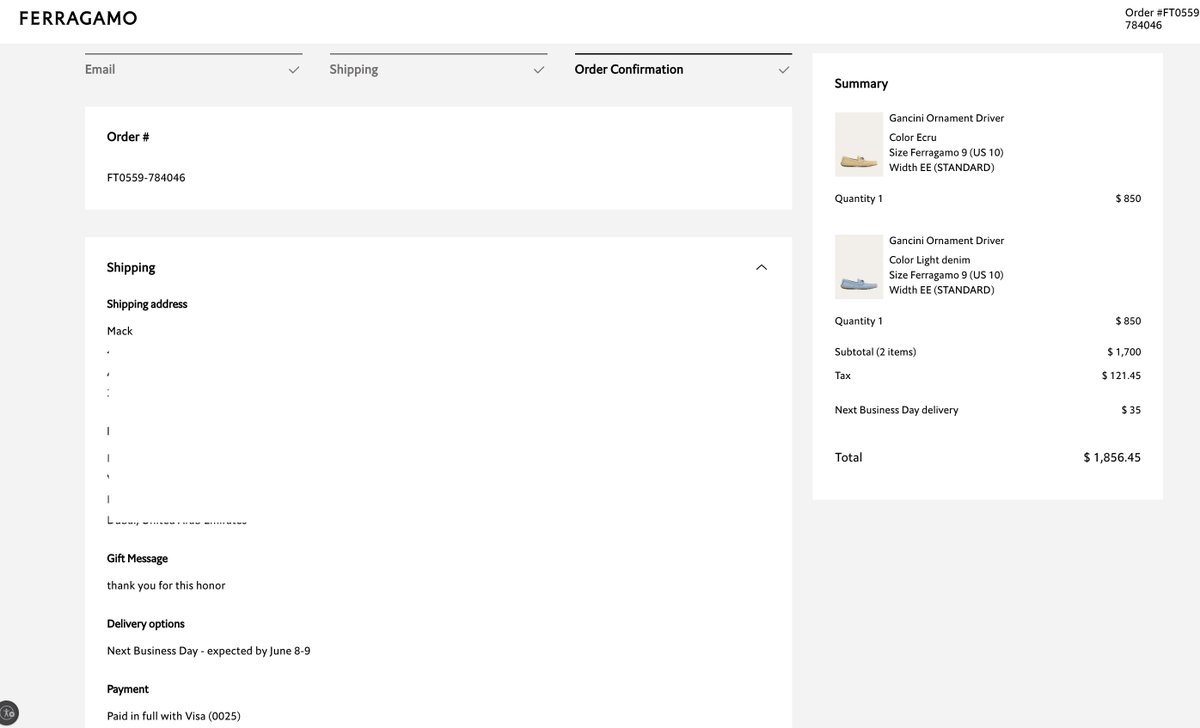Click the total amount $ 1,856.45

tap(1112, 458)
